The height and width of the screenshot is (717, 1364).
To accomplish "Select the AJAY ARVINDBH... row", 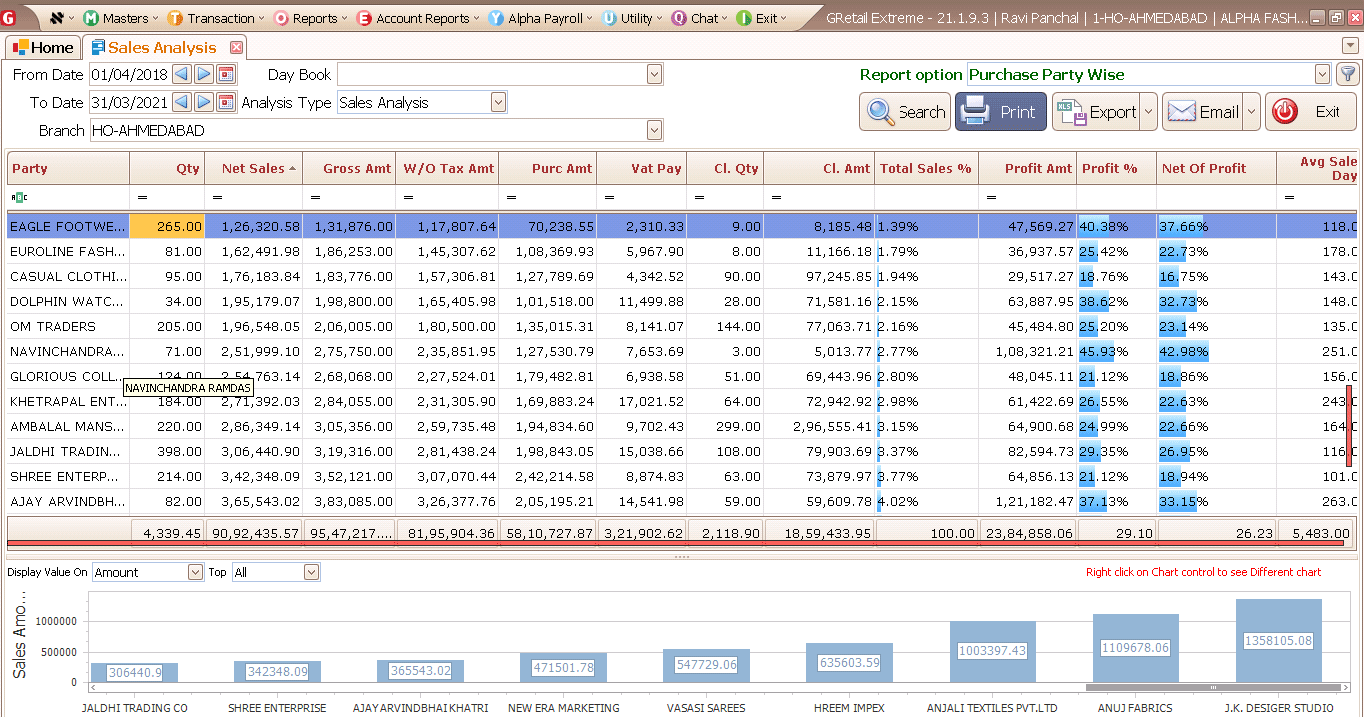I will (x=682, y=502).
